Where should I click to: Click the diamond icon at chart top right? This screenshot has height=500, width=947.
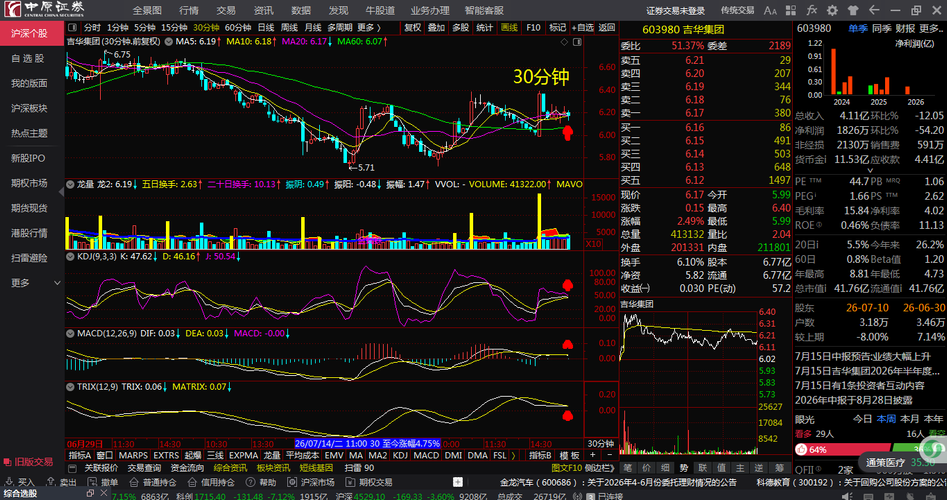click(565, 42)
